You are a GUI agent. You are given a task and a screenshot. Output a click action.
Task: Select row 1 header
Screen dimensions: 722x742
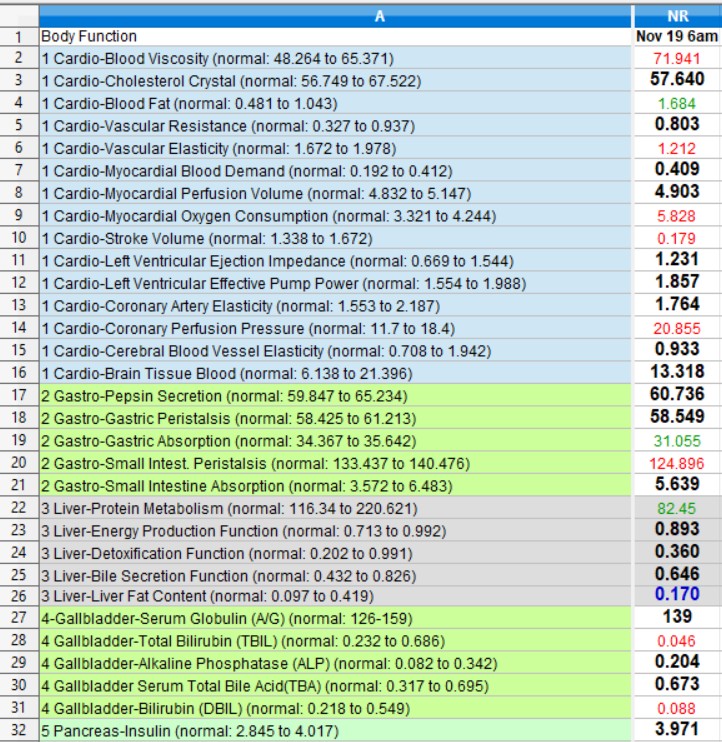19,36
